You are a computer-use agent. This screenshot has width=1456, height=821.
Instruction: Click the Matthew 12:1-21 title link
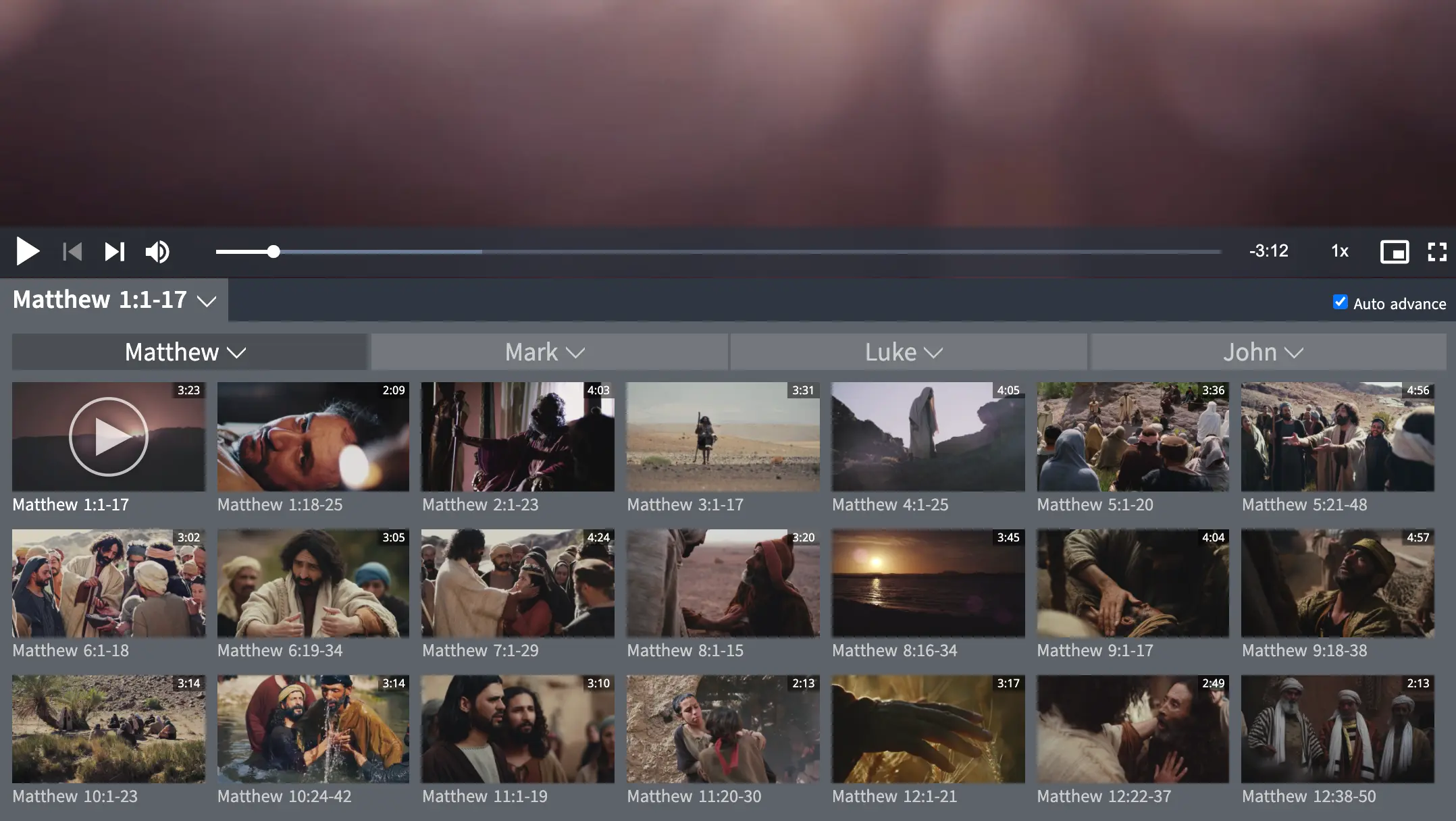894,796
